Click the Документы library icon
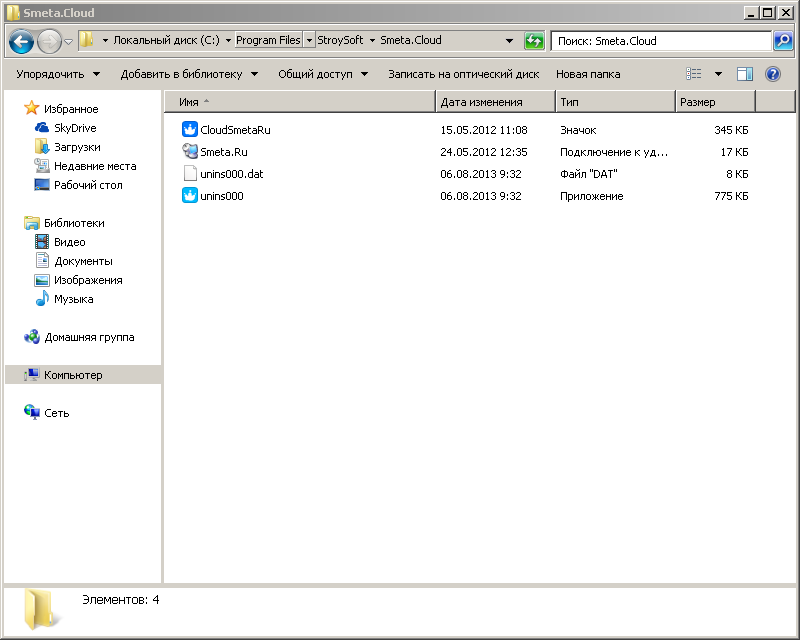The width and height of the screenshot is (800, 640). pos(42,260)
